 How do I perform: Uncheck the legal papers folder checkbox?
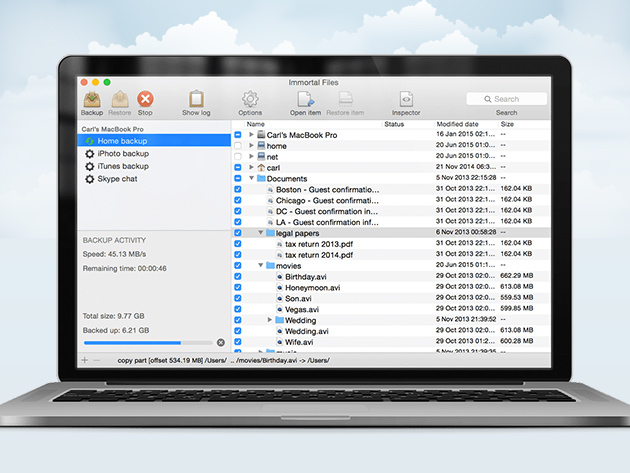pos(238,233)
